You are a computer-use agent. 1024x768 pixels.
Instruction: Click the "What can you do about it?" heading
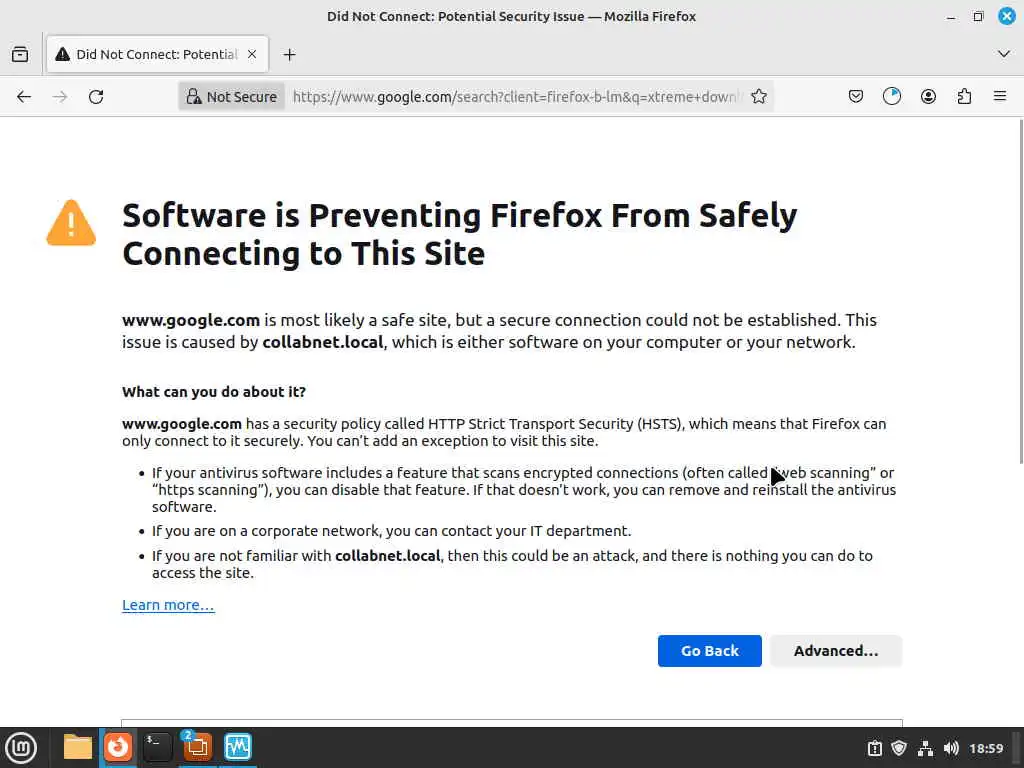(214, 392)
